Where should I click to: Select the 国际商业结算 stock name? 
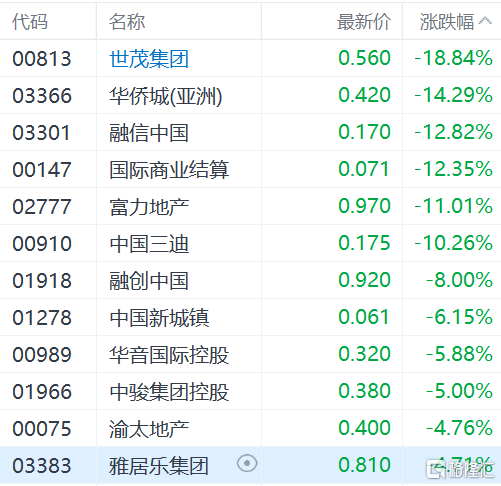[169, 170]
